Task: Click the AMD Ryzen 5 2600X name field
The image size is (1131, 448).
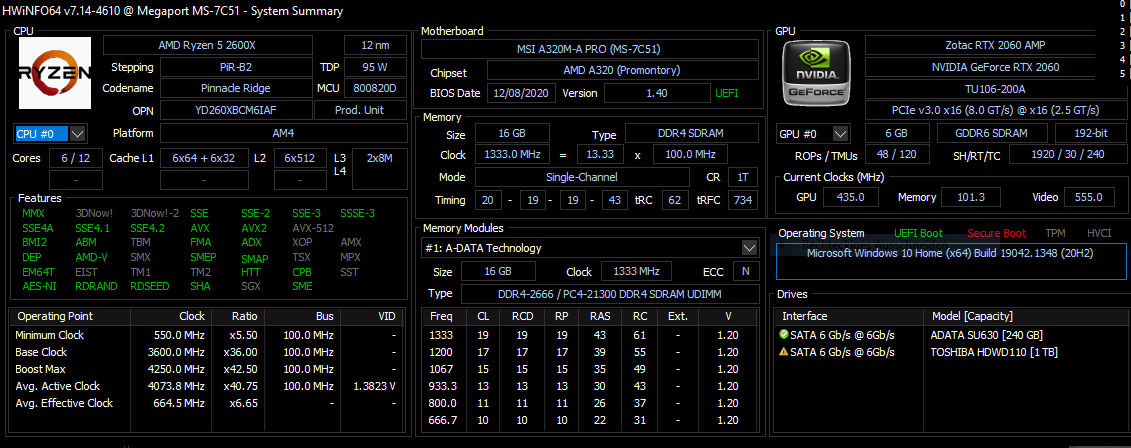Action: [x=208, y=45]
